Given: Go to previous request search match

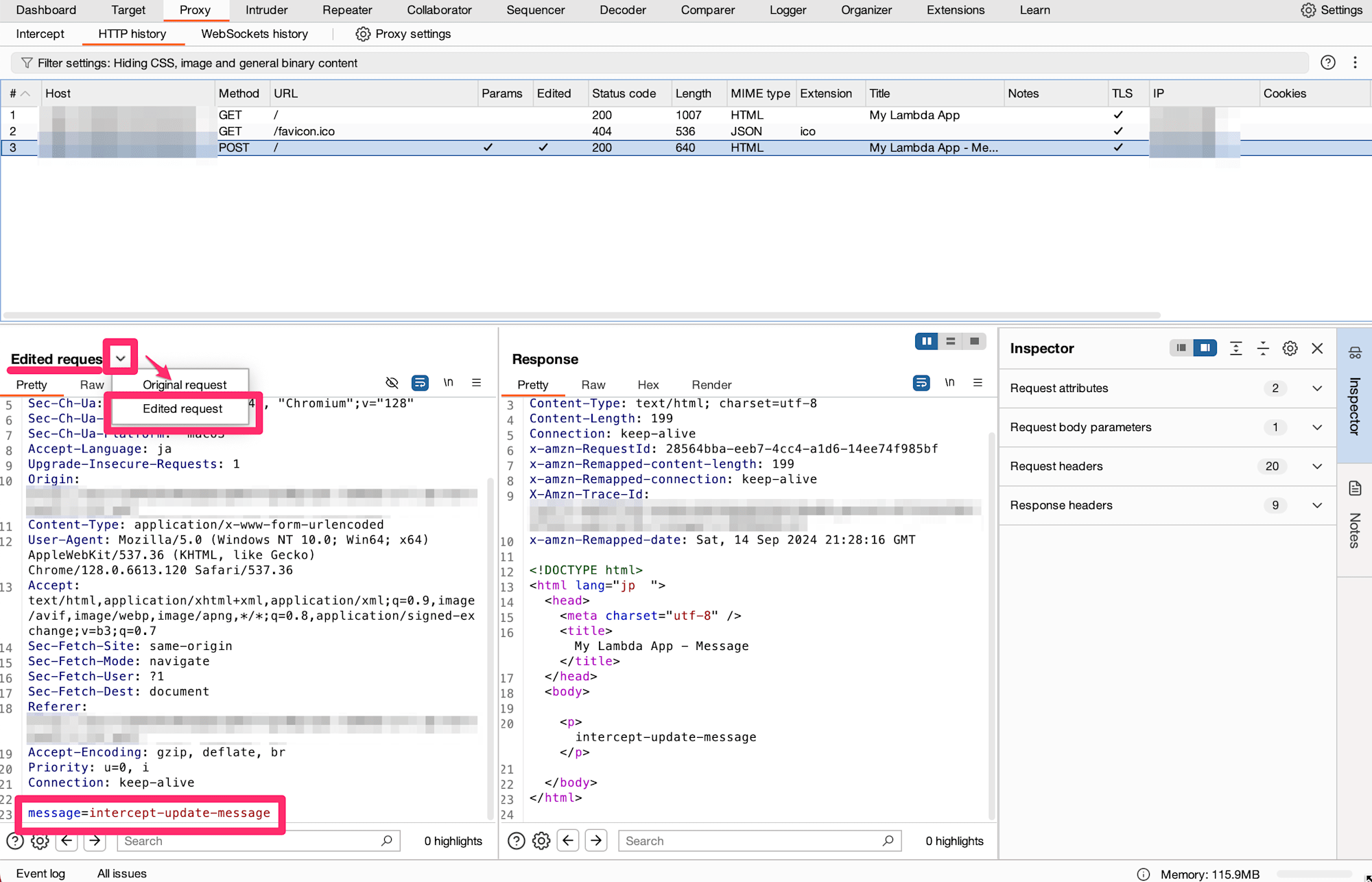Looking at the screenshot, I should click(x=67, y=841).
